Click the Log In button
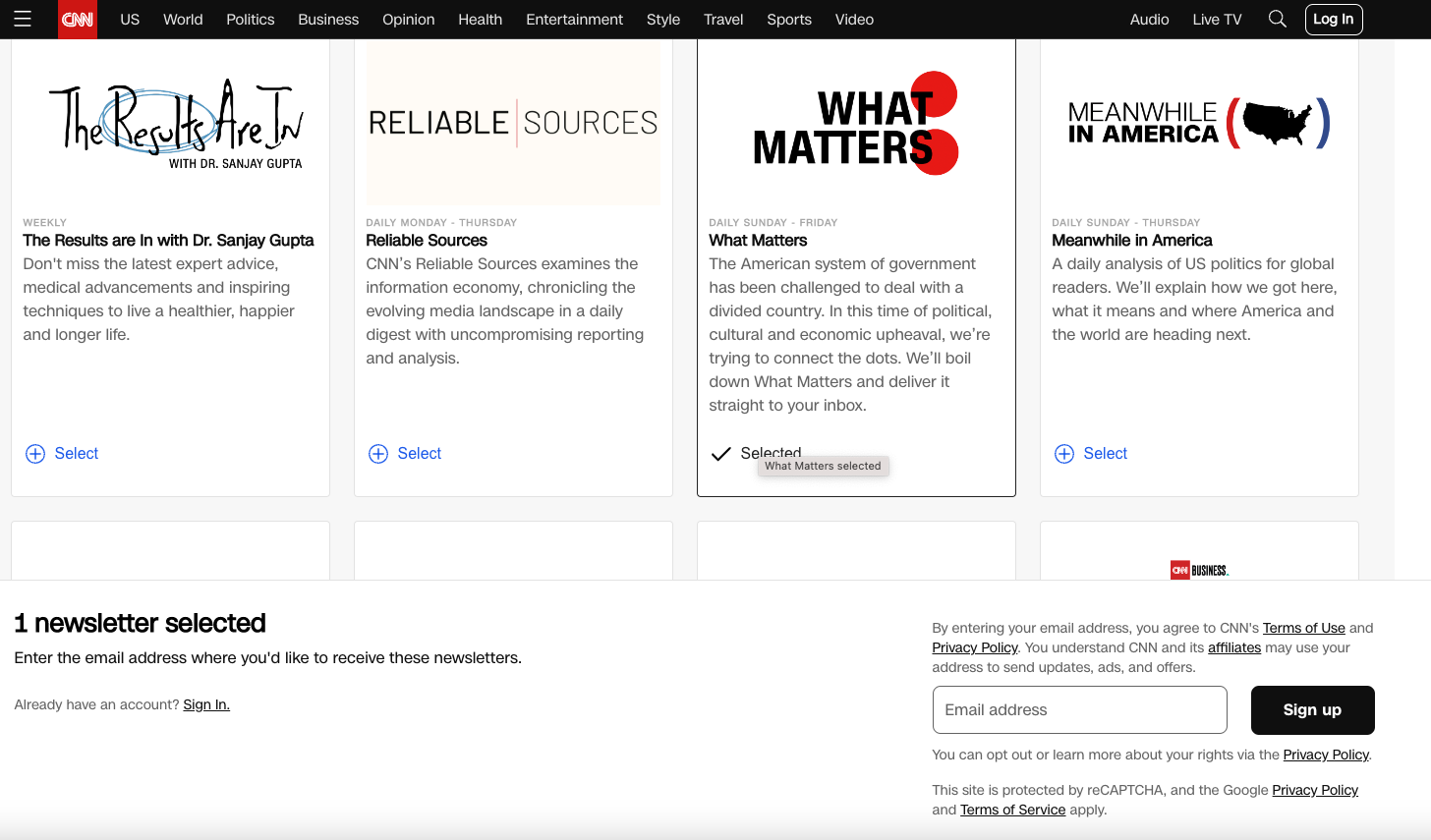1431x840 pixels. tap(1334, 19)
